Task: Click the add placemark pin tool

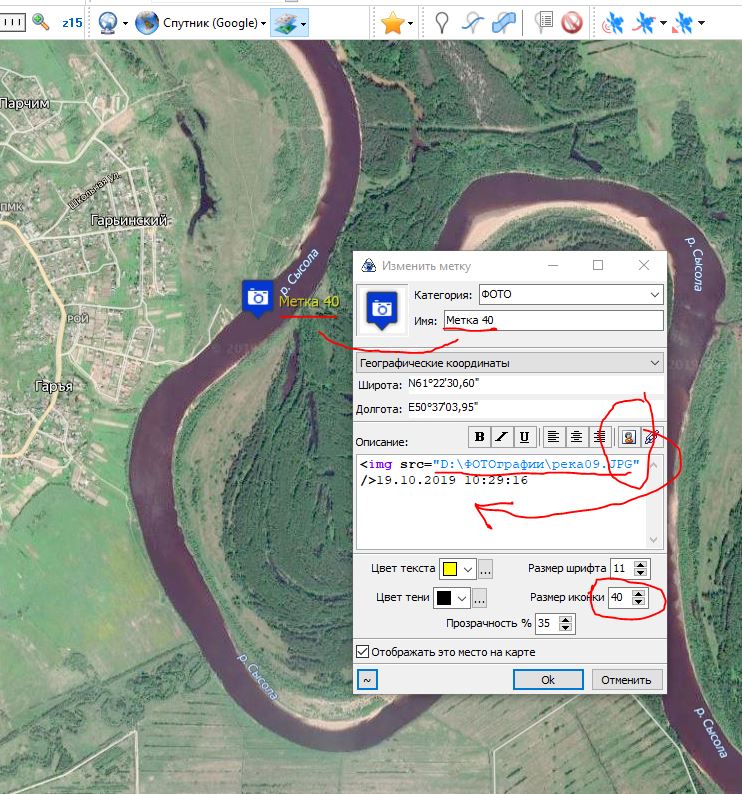Action: click(441, 21)
